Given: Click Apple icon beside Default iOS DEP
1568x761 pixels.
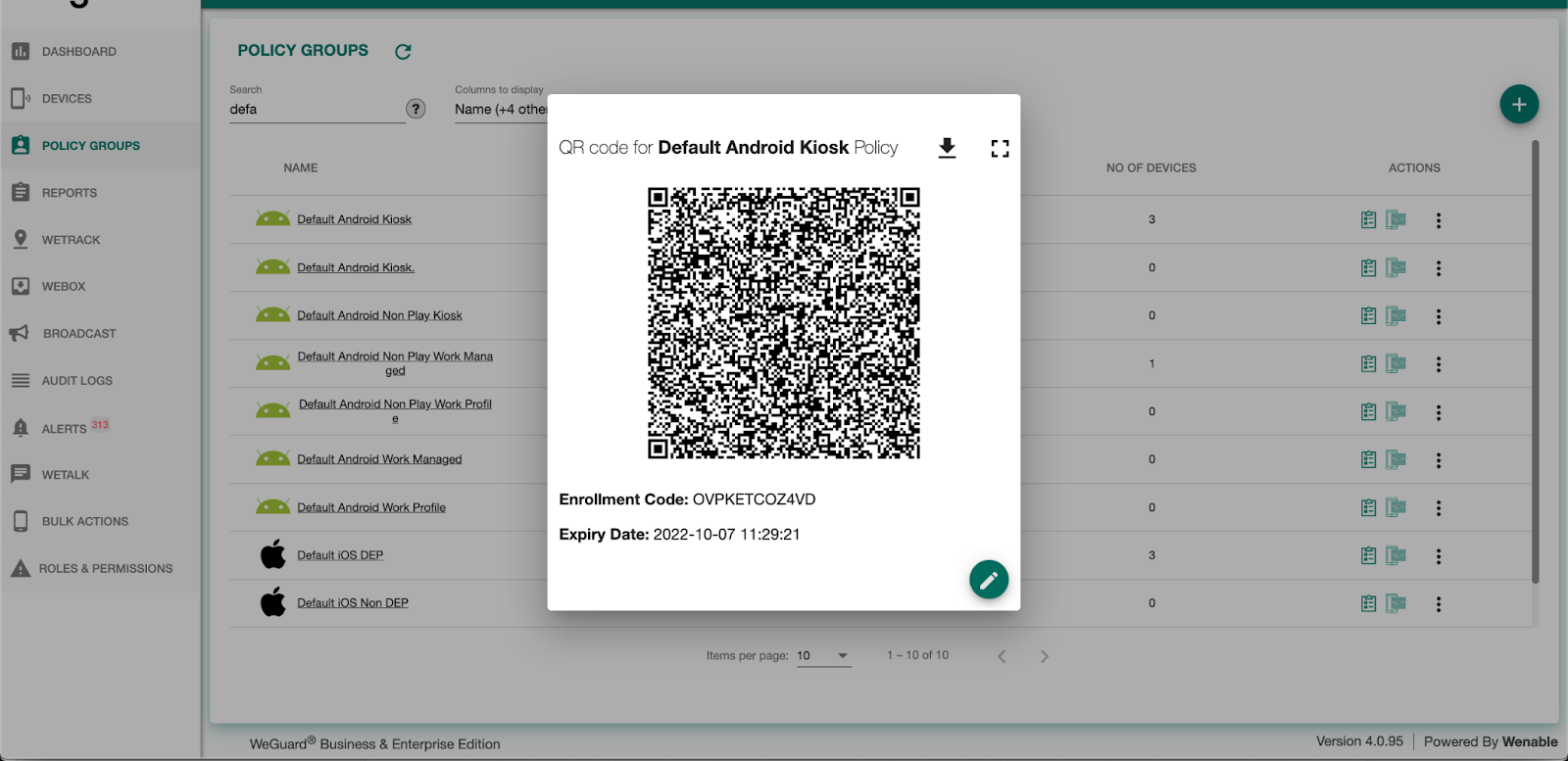Looking at the screenshot, I should point(273,554).
